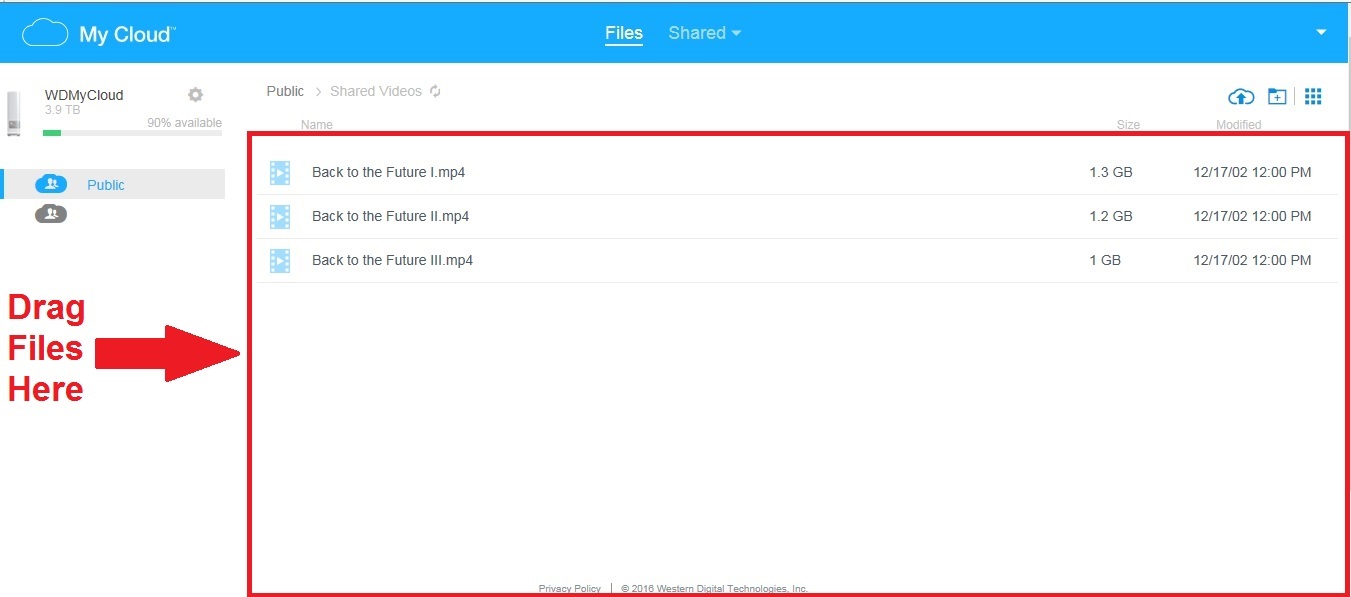1351x597 pixels.
Task: Click My Cloud title text
Action: point(127,35)
